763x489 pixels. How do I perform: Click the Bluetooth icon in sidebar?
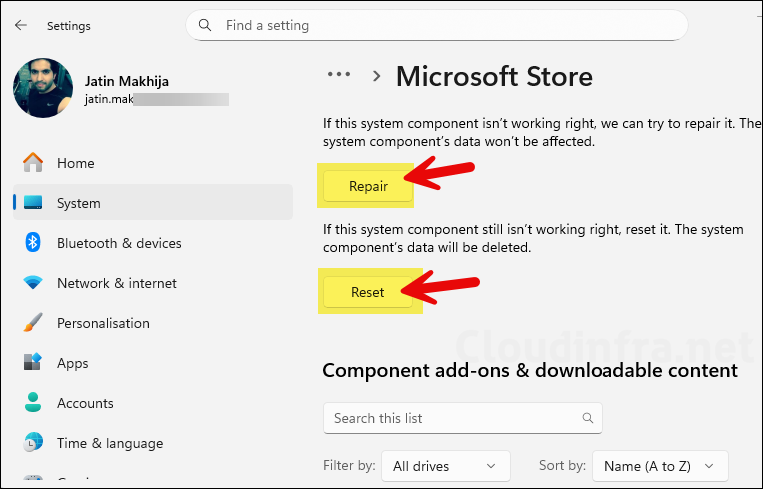coord(33,242)
